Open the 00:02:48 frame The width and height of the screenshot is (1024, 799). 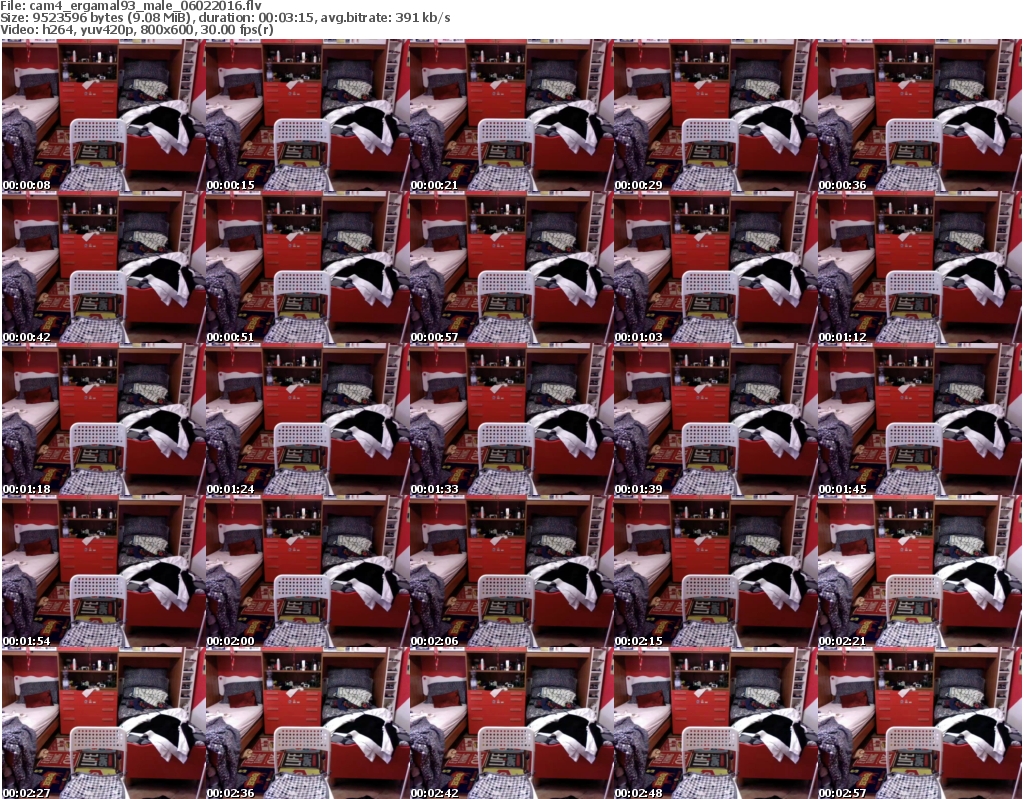pos(715,723)
